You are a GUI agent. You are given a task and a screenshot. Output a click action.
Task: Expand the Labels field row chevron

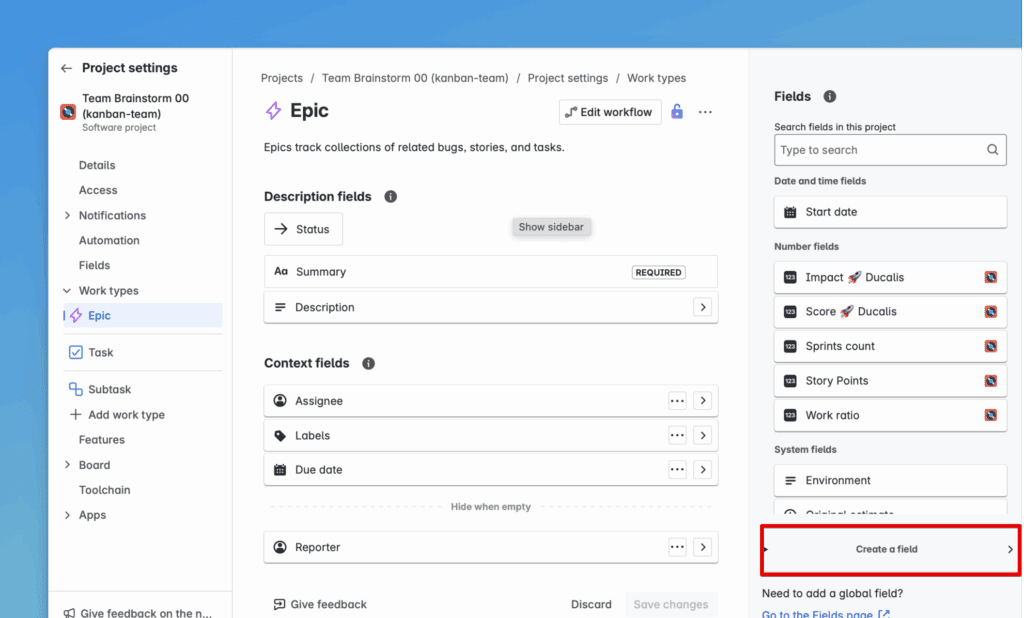point(703,436)
